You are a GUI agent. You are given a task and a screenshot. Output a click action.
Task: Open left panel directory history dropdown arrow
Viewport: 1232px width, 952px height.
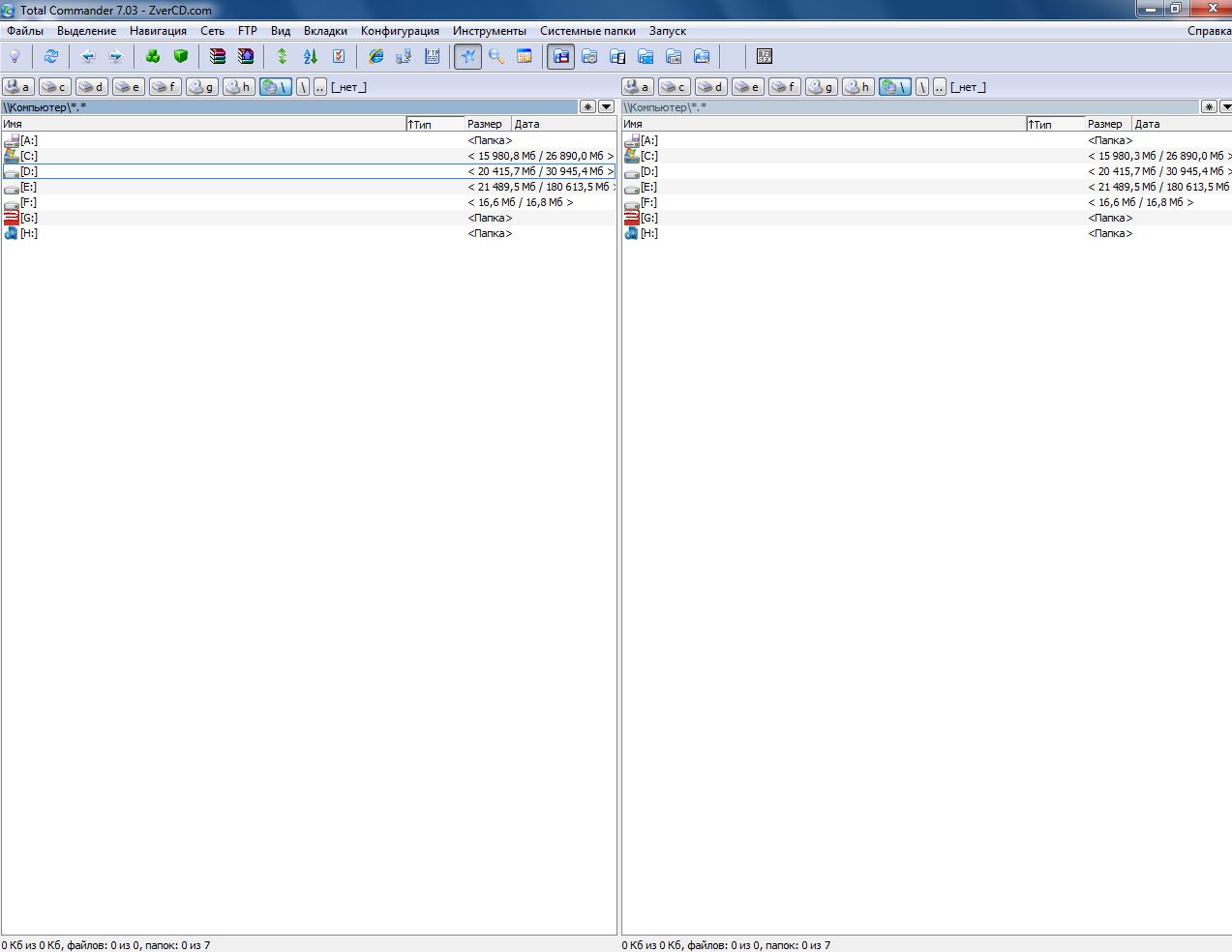[x=607, y=106]
